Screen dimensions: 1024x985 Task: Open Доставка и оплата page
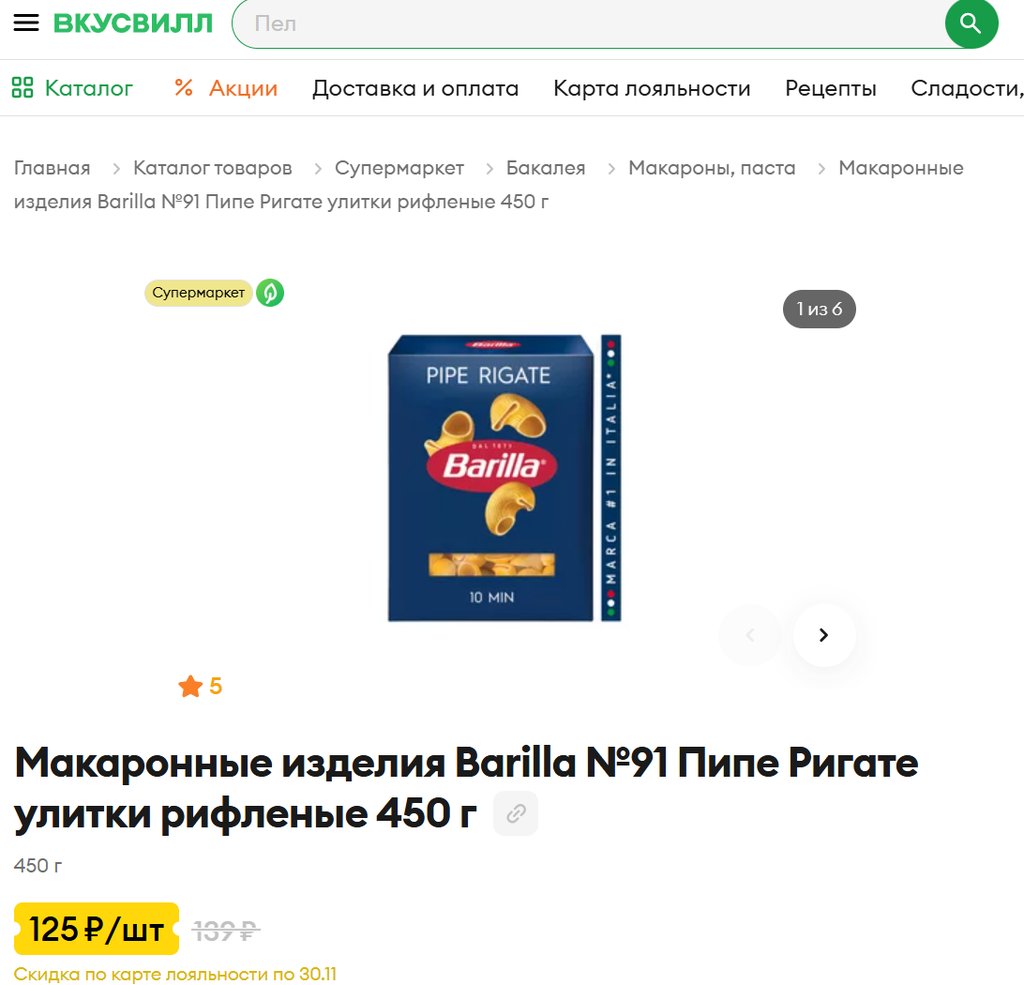415,88
